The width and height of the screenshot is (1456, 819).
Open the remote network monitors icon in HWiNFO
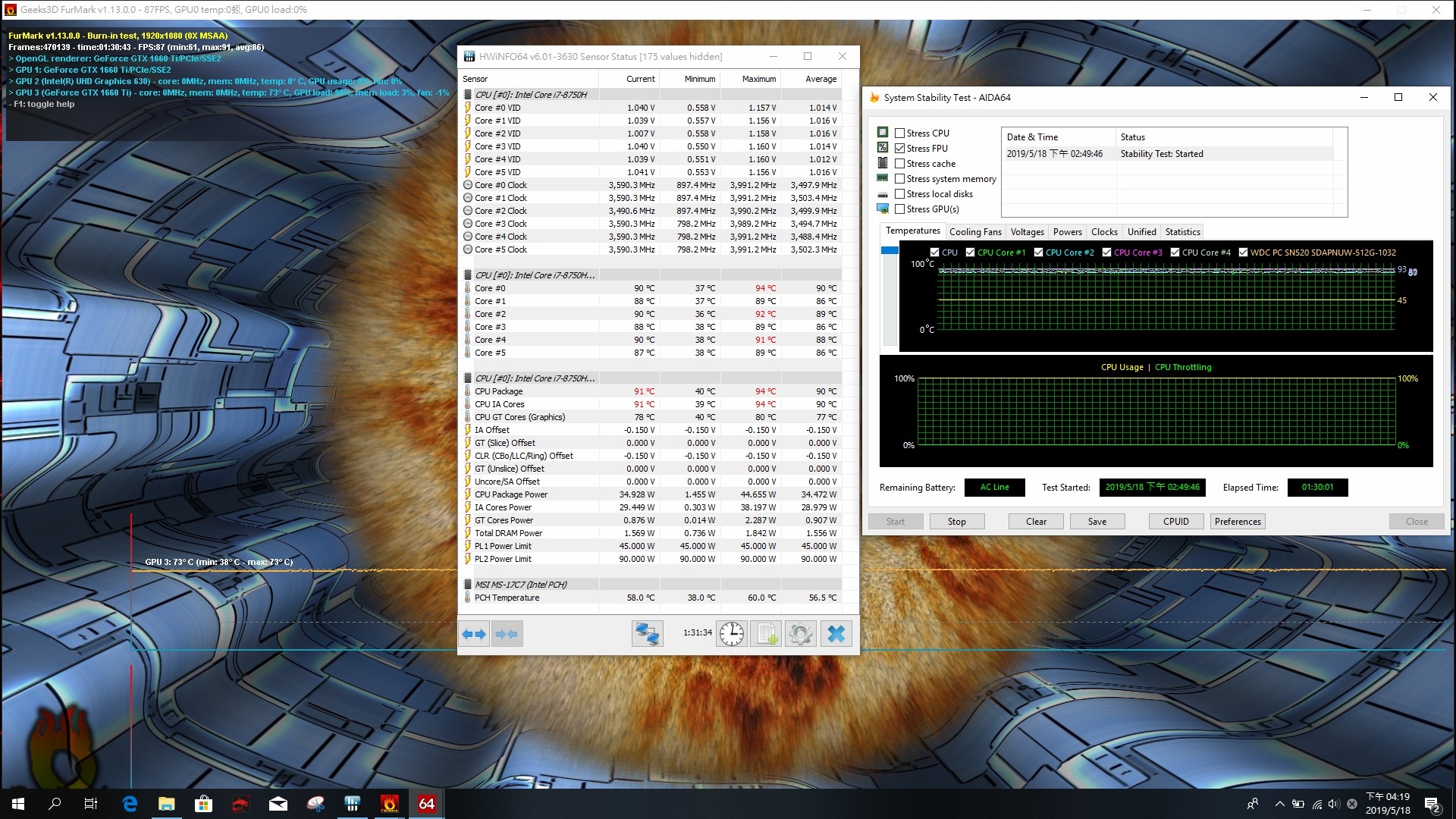pos(647,634)
